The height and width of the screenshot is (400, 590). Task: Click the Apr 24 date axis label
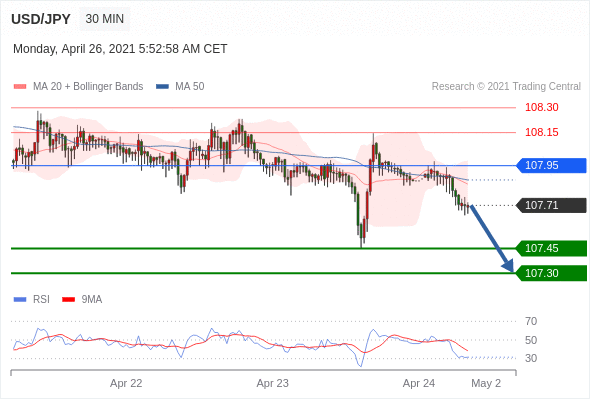tap(419, 383)
